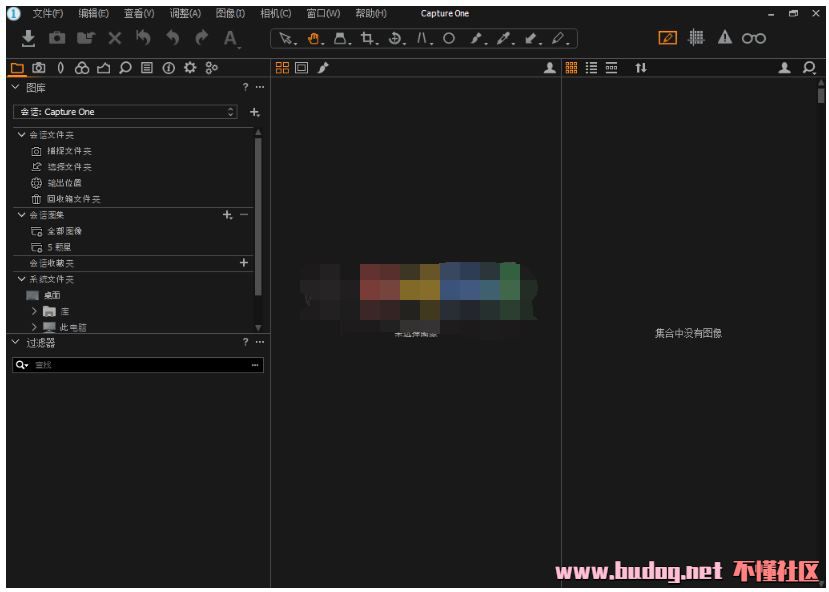Open the Capture tool tab camera icon
The image size is (829, 592).
38,68
